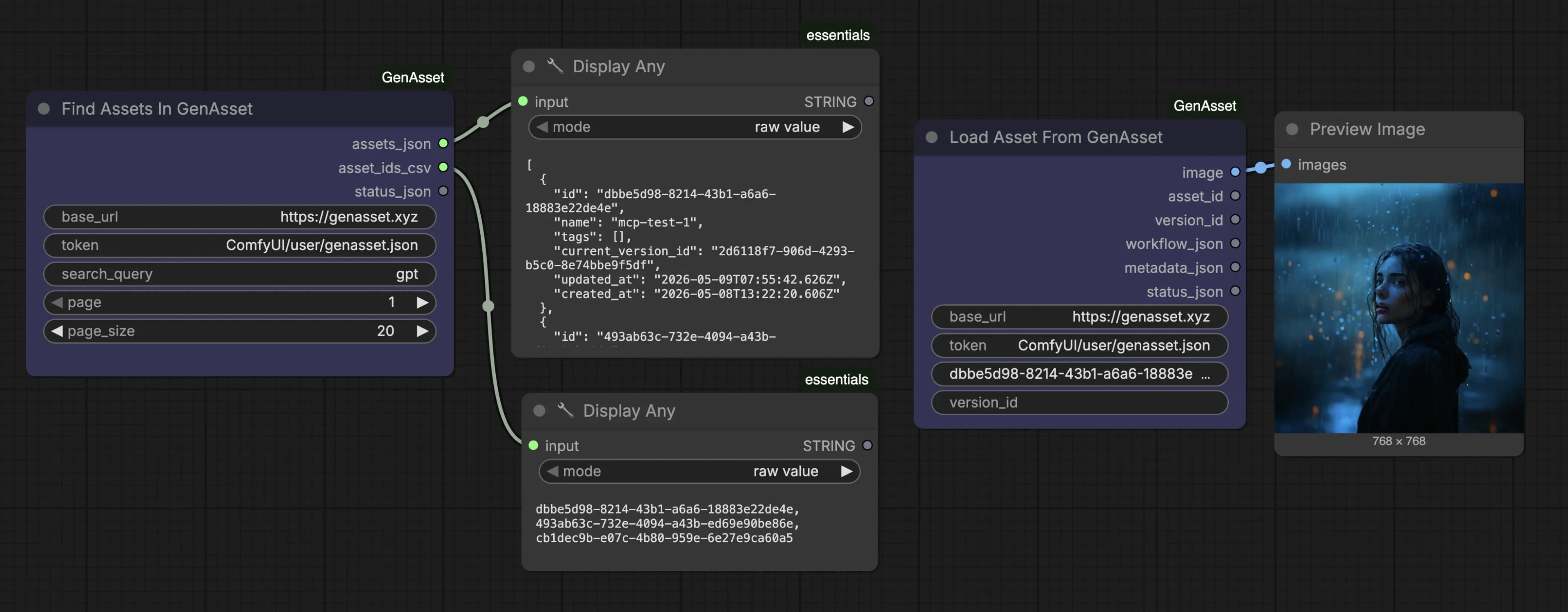Increase the page value with right arrow
The image size is (1568, 612).
pyautogui.click(x=422, y=303)
